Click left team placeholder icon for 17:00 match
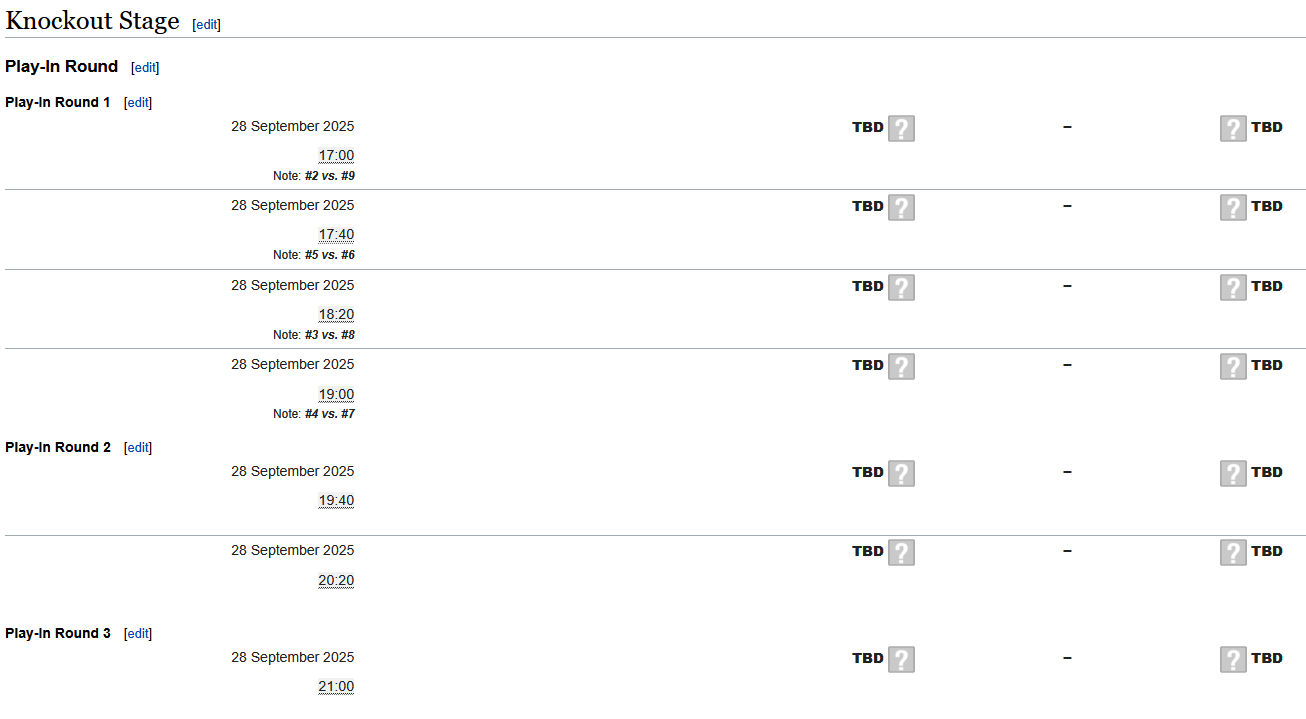 [x=901, y=128]
